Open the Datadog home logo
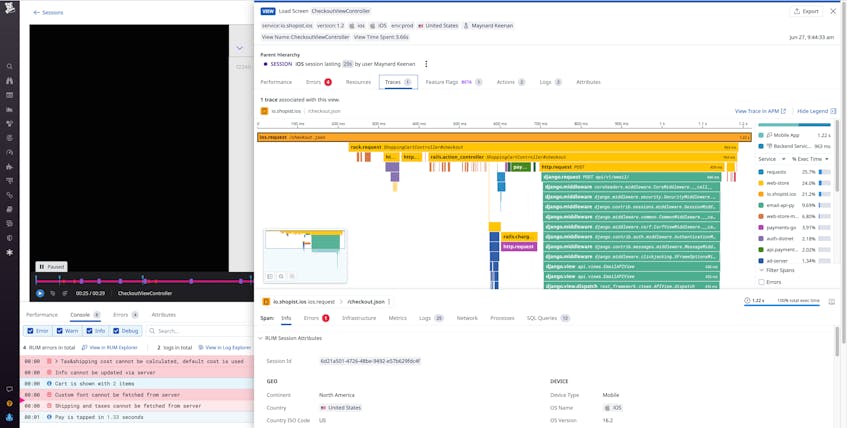This screenshot has height=428, width=847. [10, 9]
